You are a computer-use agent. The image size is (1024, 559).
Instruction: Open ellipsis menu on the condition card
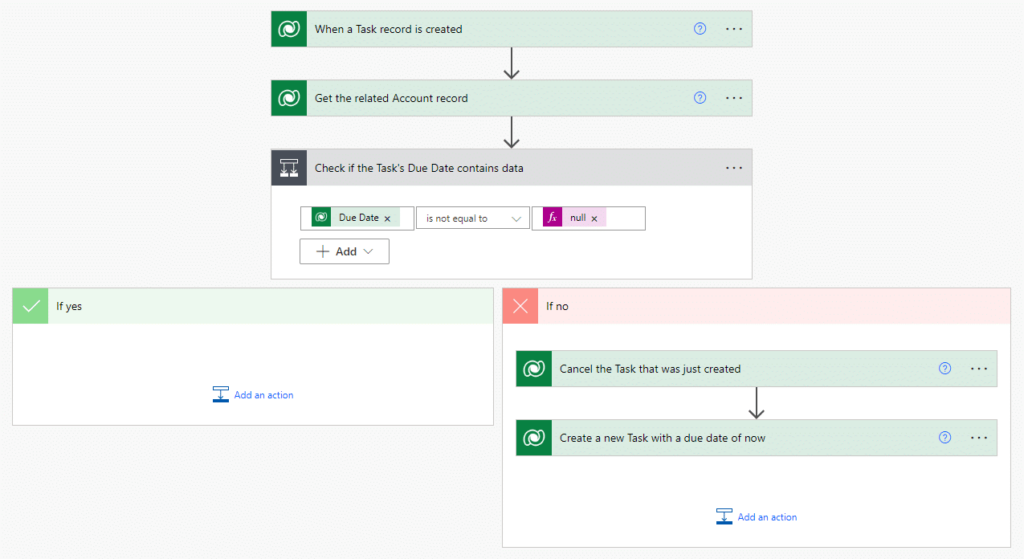point(734,168)
